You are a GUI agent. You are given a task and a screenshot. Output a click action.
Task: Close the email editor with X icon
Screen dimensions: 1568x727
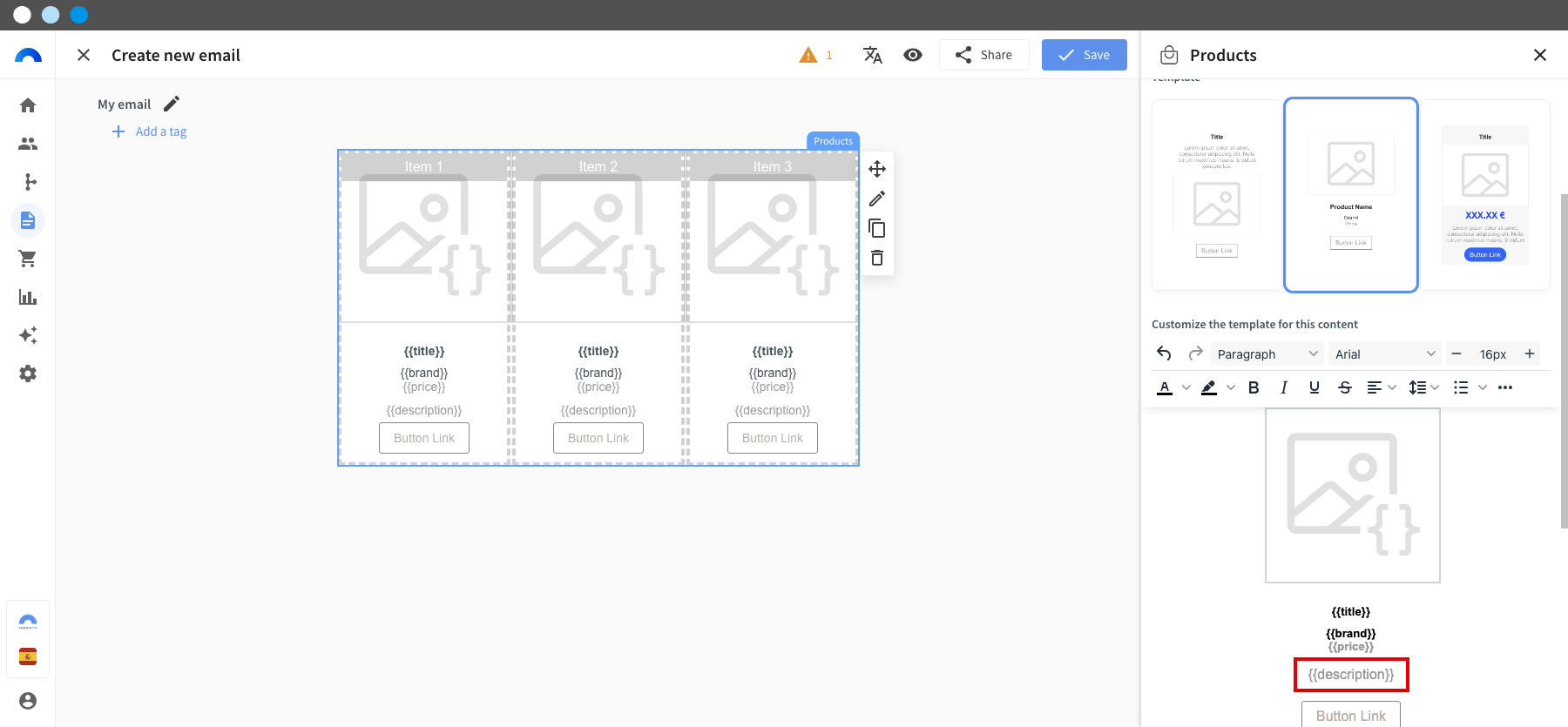coord(84,55)
